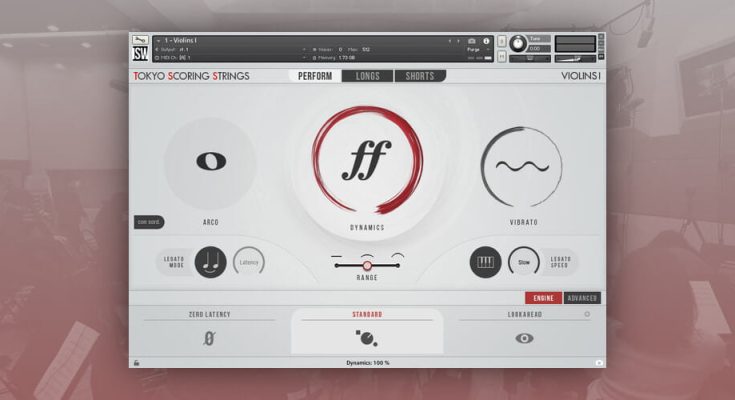This screenshot has height=400, width=735.
Task: Switch to the Shorts tab
Action: click(x=420, y=76)
